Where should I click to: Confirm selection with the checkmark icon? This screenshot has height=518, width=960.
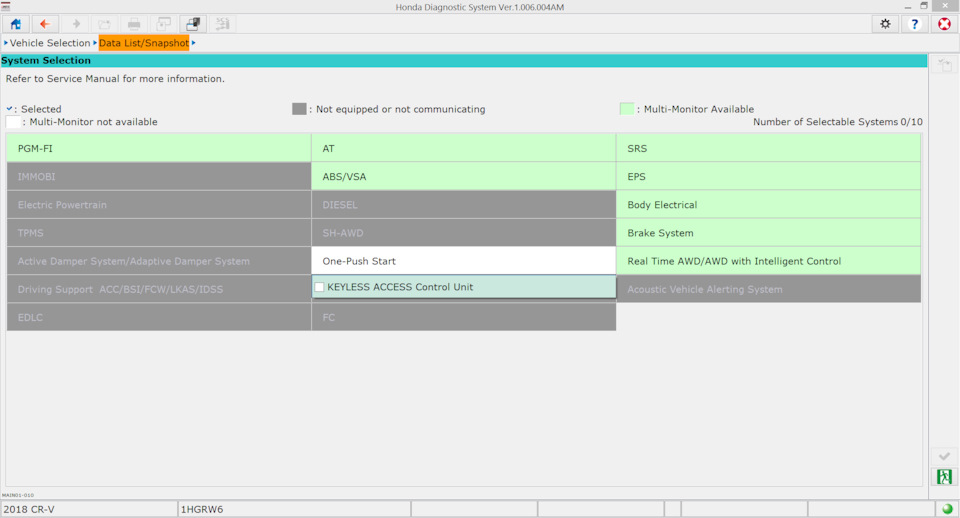tap(944, 456)
